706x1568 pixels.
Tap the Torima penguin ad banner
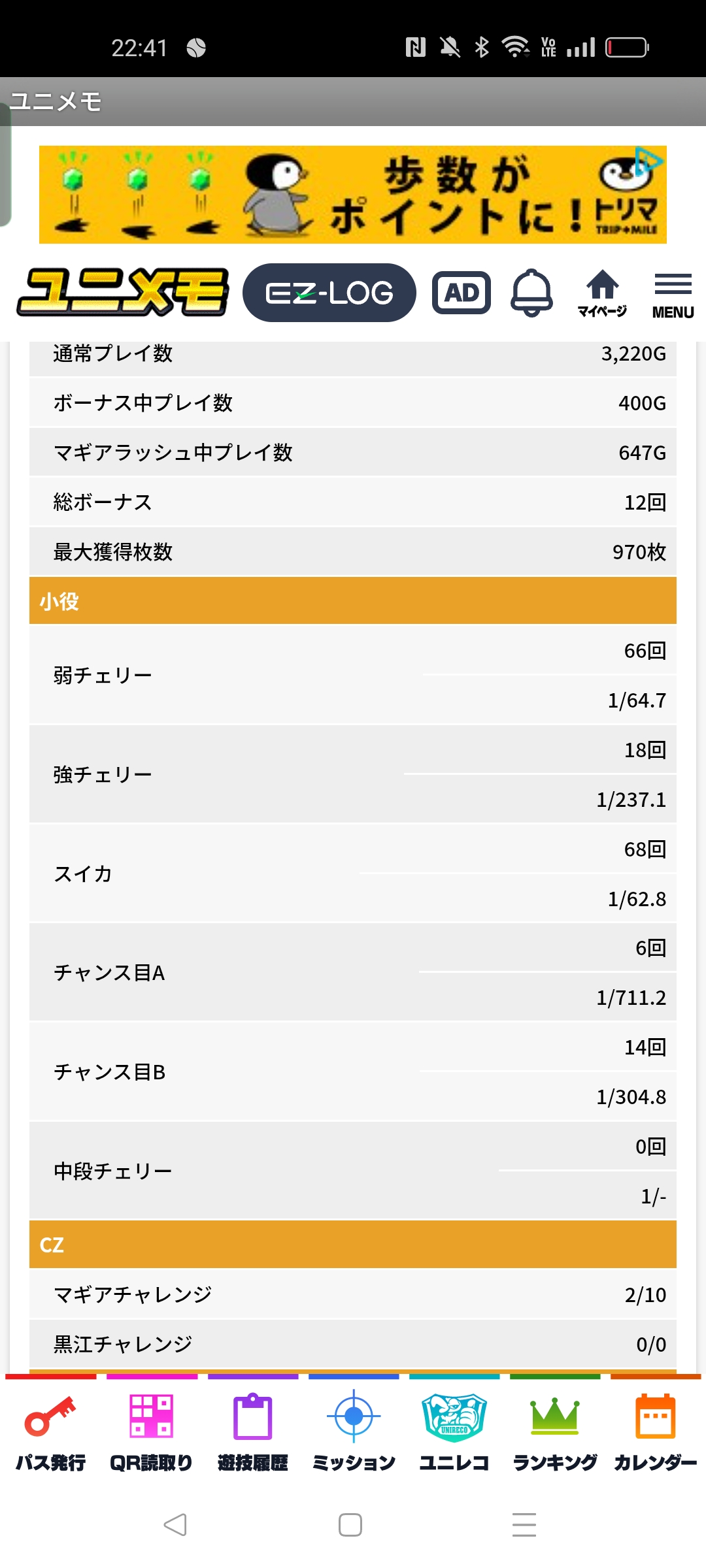click(x=353, y=195)
